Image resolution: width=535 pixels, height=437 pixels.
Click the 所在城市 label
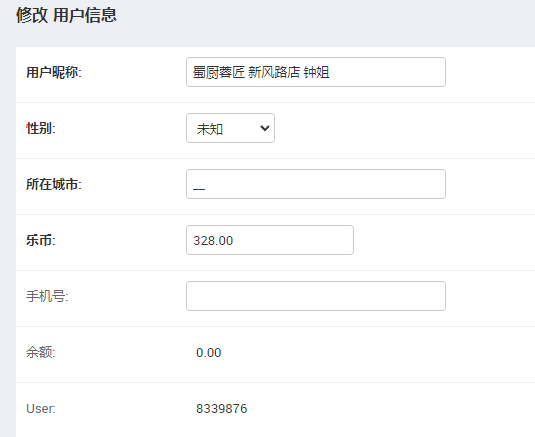[54, 184]
